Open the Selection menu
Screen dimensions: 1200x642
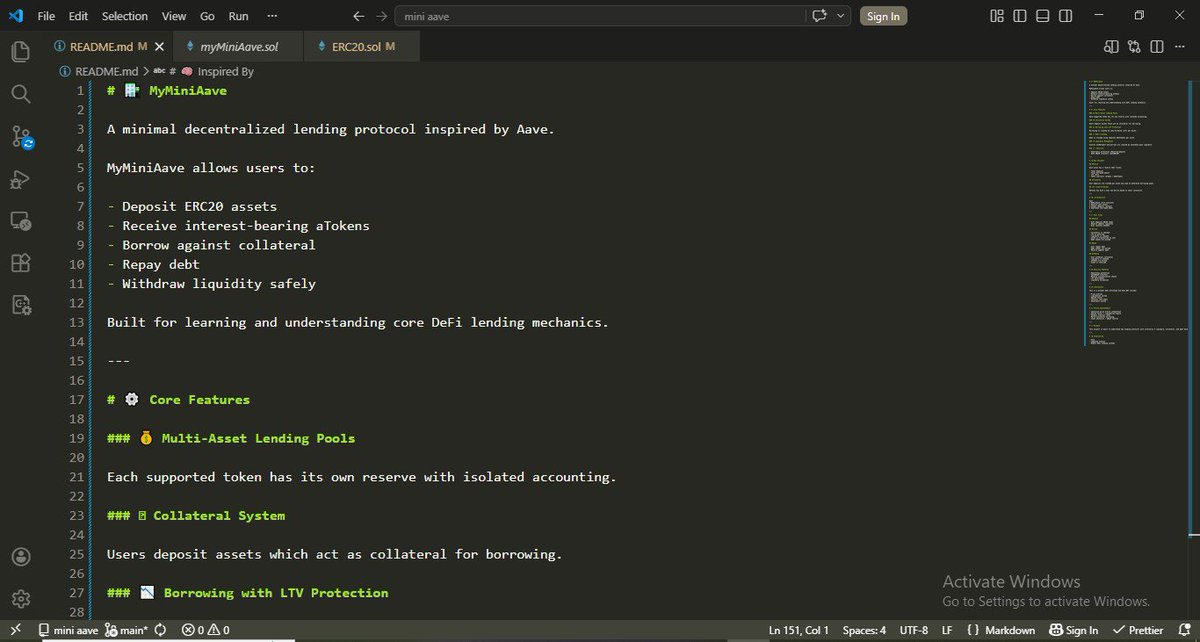pyautogui.click(x=125, y=16)
